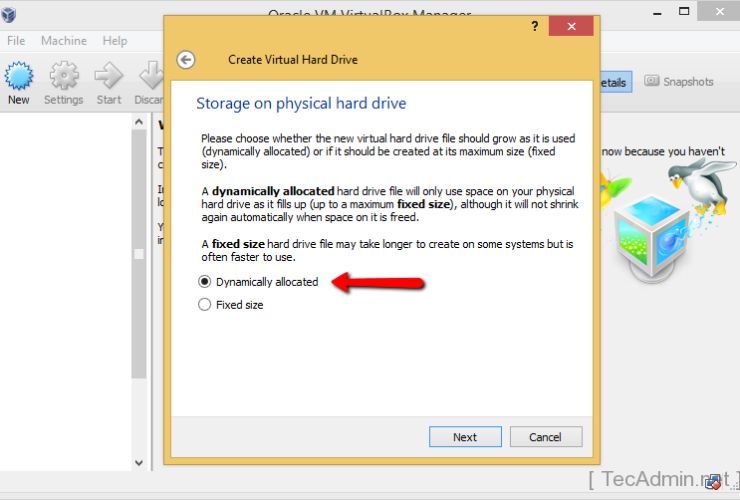Viewport: 740px width, 500px height.
Task: Open the Machine menu
Action: [64, 41]
